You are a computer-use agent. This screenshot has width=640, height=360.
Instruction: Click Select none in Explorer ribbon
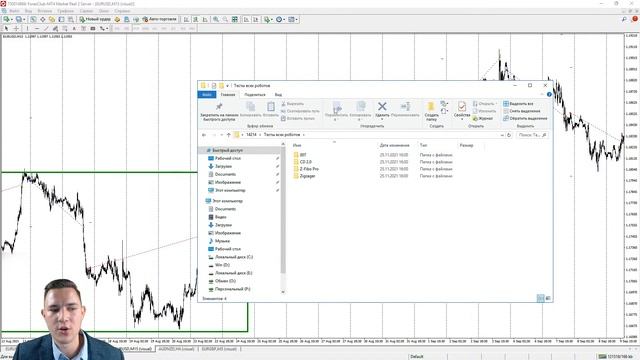pyautogui.click(x=522, y=111)
